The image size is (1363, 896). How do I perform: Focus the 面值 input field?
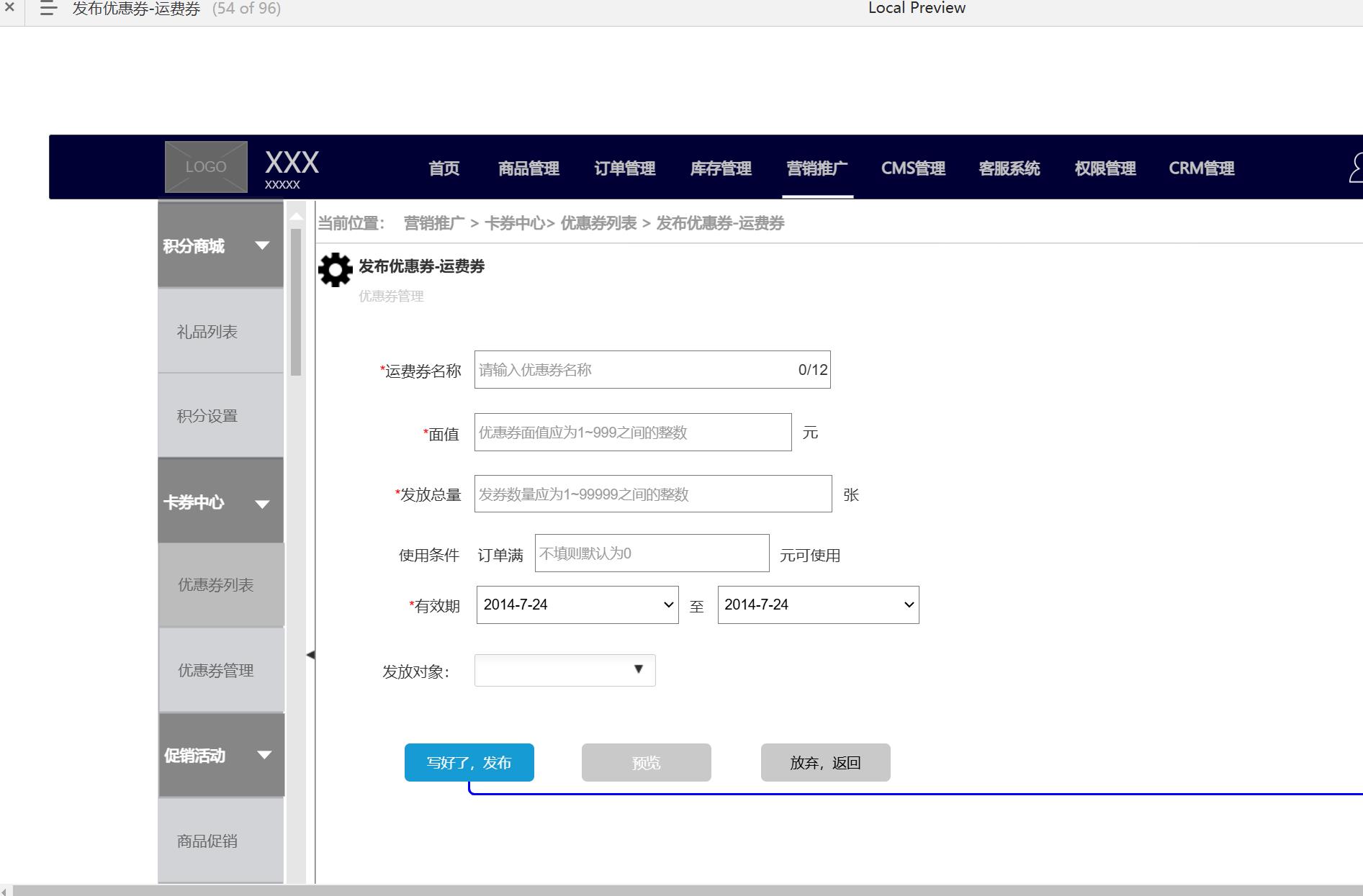(x=633, y=433)
